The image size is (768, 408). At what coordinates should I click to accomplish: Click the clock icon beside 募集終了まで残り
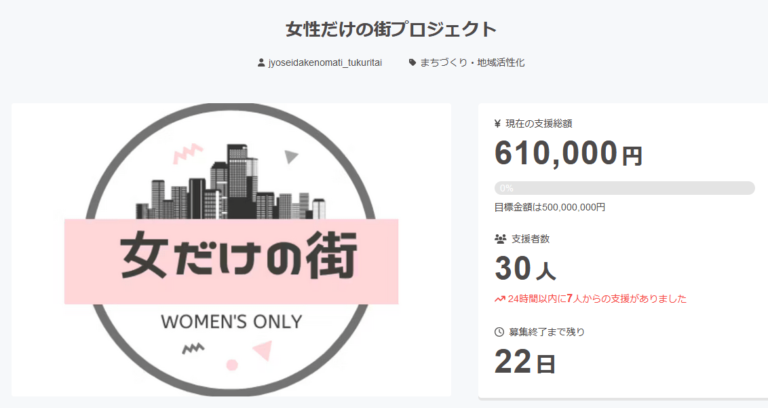pyautogui.click(x=499, y=332)
